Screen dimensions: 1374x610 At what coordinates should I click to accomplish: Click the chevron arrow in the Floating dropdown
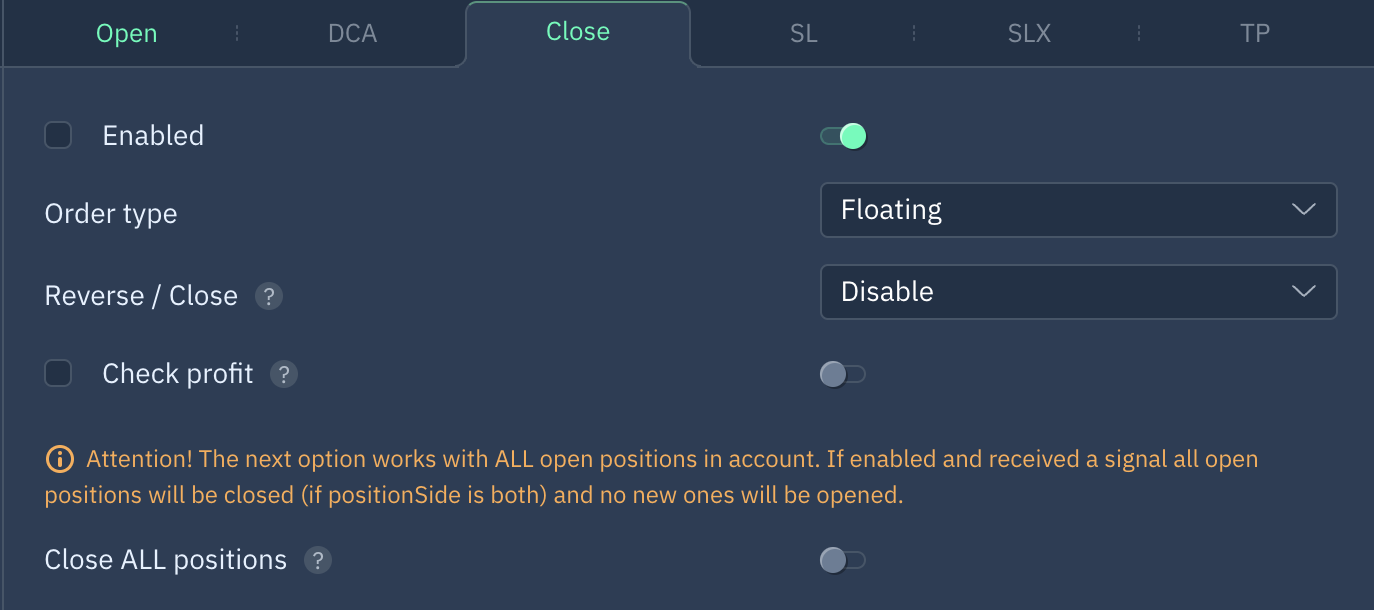(x=1303, y=210)
